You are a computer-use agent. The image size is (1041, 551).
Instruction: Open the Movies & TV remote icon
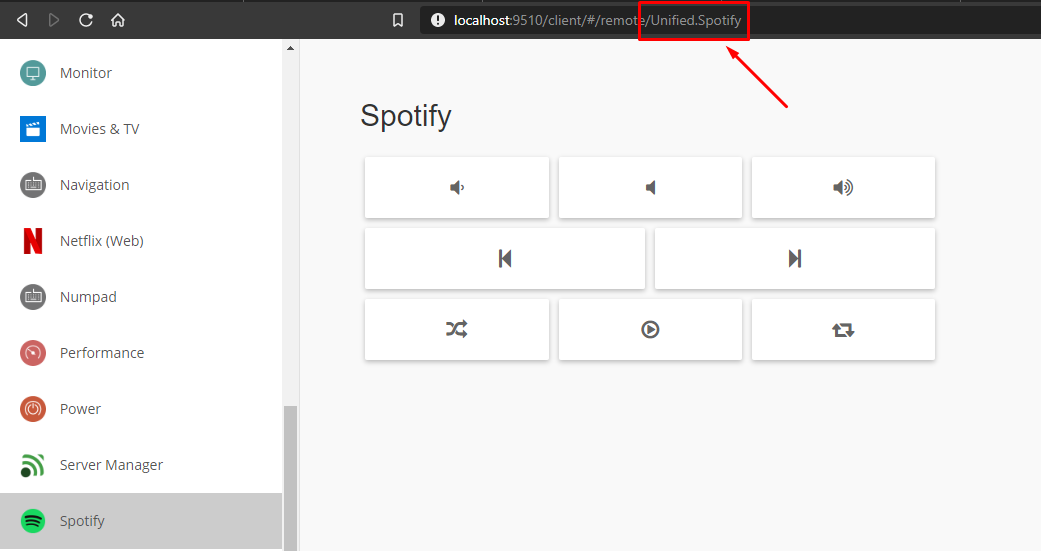[x=33, y=129]
